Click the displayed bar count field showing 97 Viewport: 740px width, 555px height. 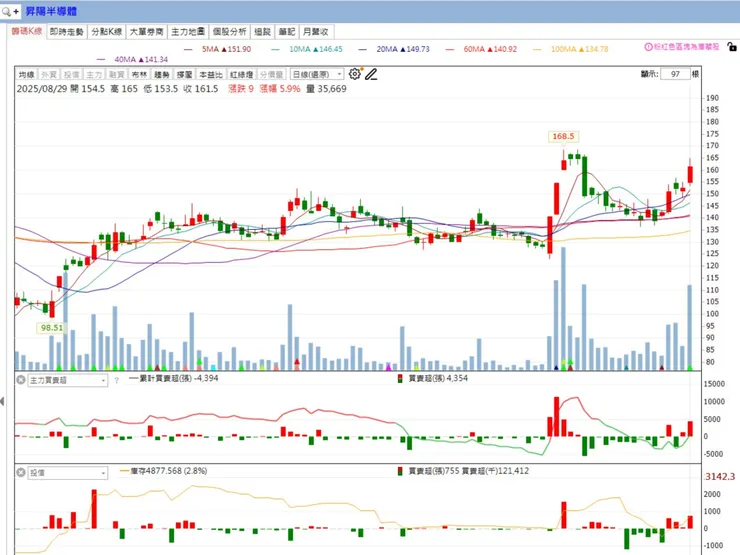tap(675, 74)
